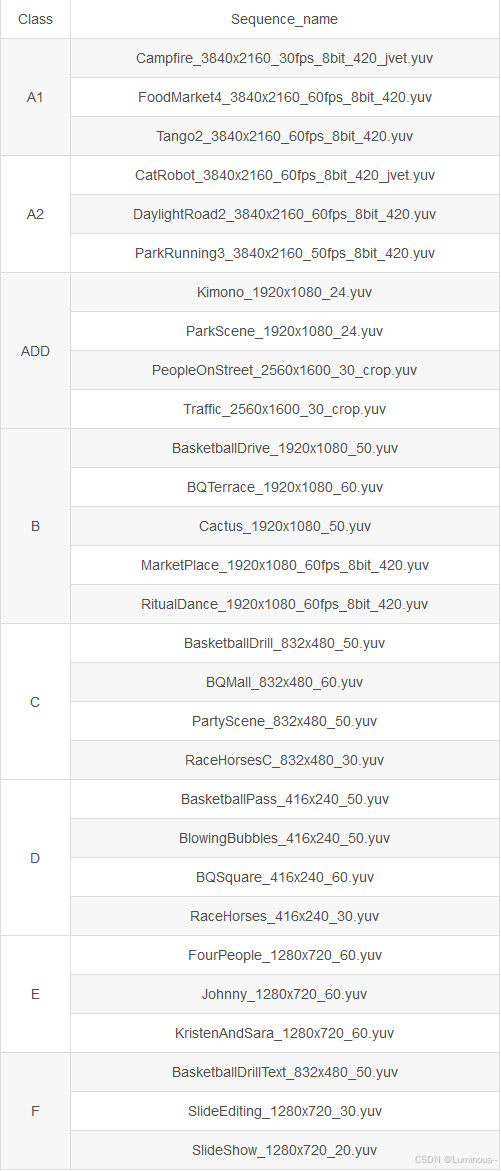Click the ADD class cell
The image size is (501, 1171).
[x=35, y=351]
